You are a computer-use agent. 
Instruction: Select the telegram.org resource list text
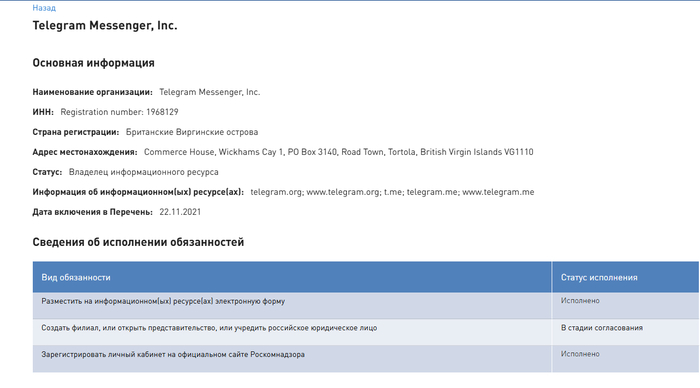[x=392, y=192]
